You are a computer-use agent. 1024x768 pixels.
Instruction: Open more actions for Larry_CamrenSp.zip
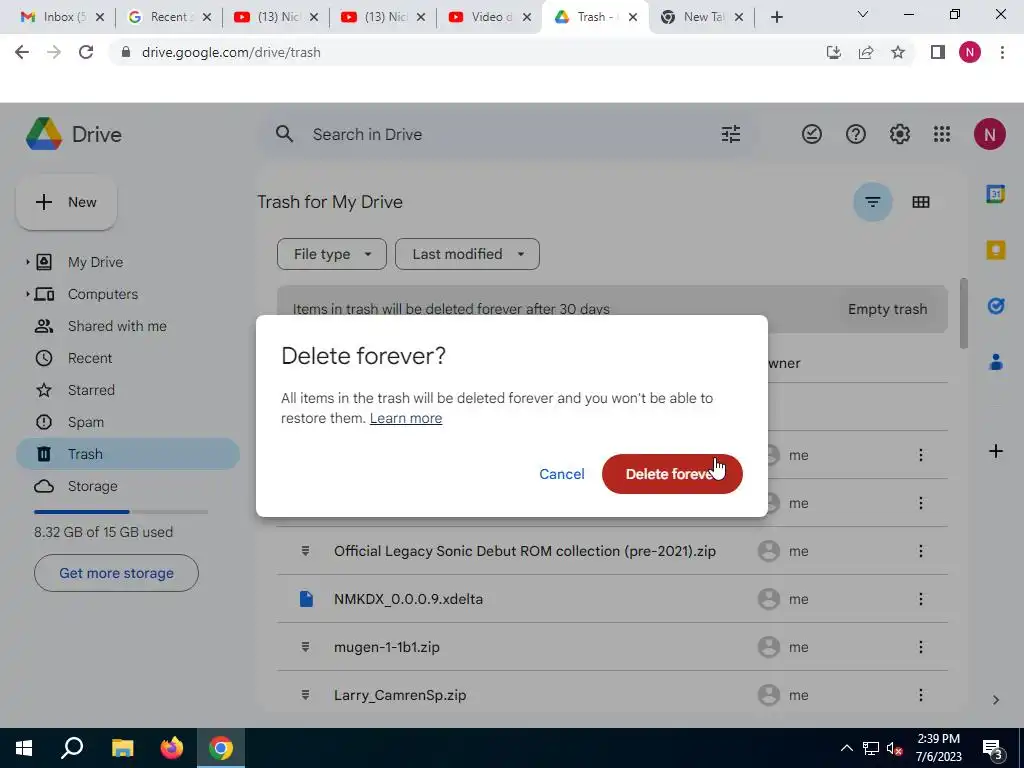point(921,695)
